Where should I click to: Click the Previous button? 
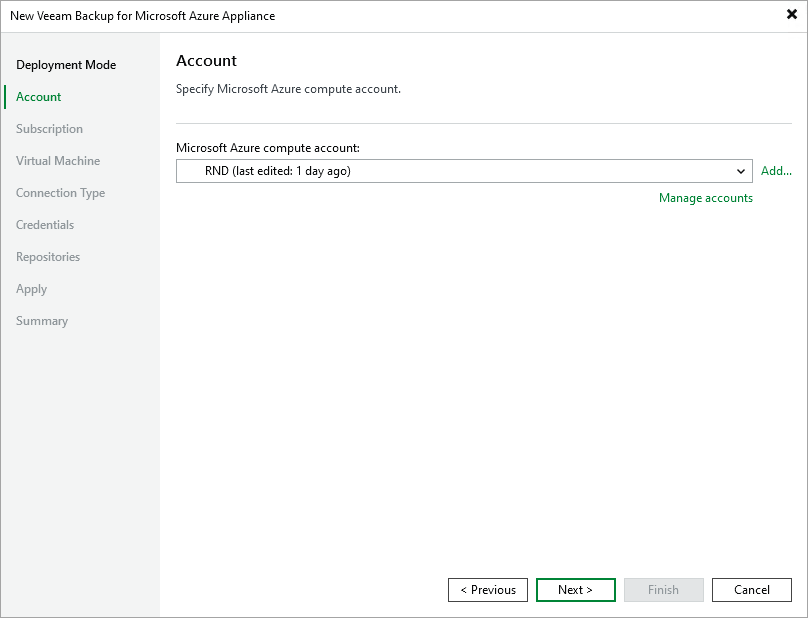pos(487,590)
